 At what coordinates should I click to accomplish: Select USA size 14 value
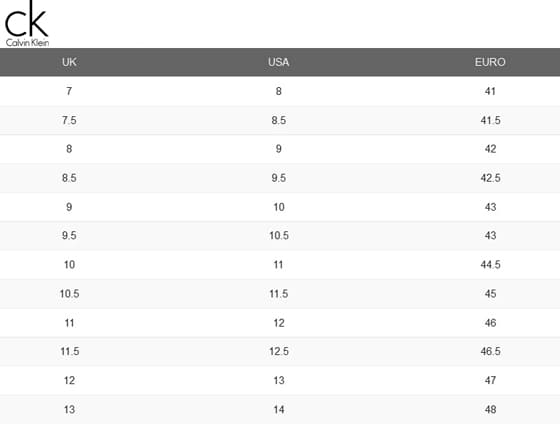coord(279,410)
